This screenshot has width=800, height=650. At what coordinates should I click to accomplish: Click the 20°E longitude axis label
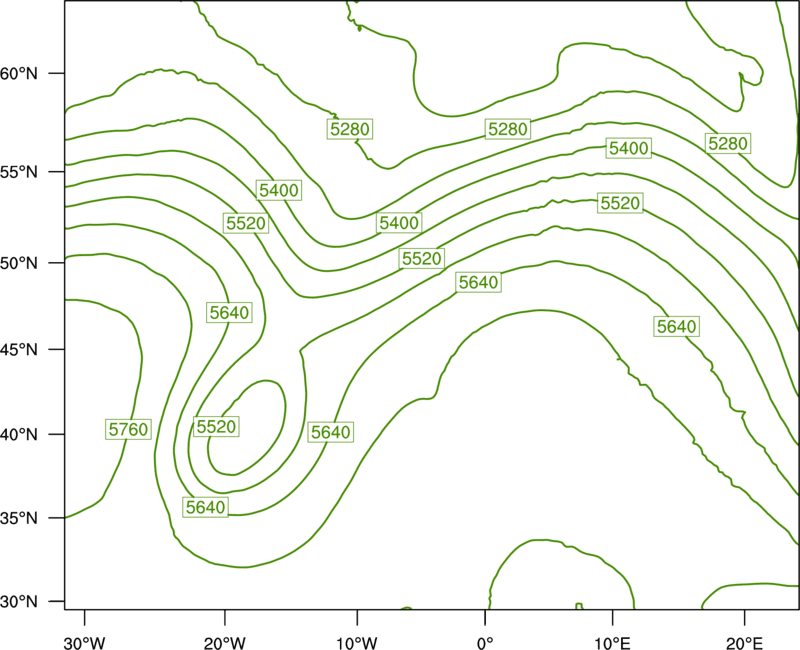744,643
